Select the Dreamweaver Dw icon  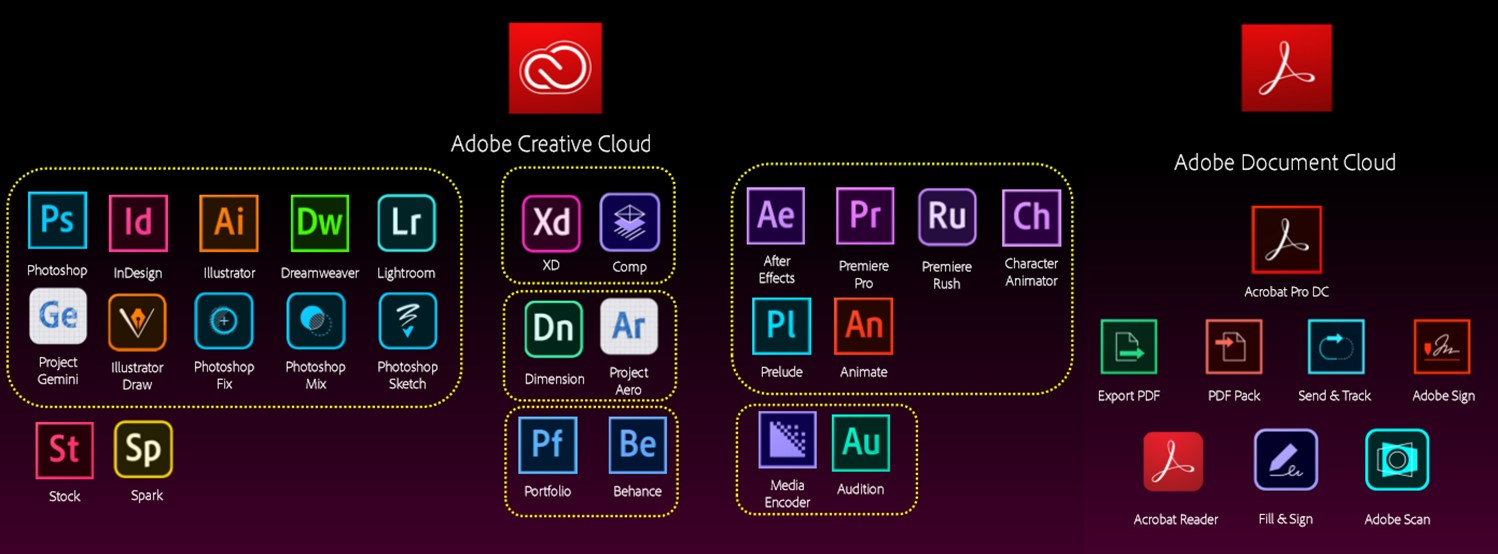click(320, 223)
